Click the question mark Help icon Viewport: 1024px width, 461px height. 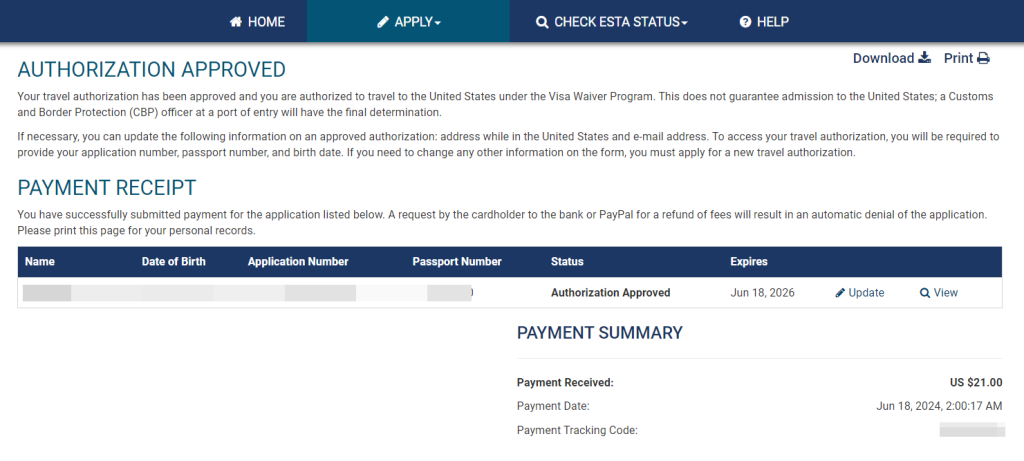coord(745,22)
